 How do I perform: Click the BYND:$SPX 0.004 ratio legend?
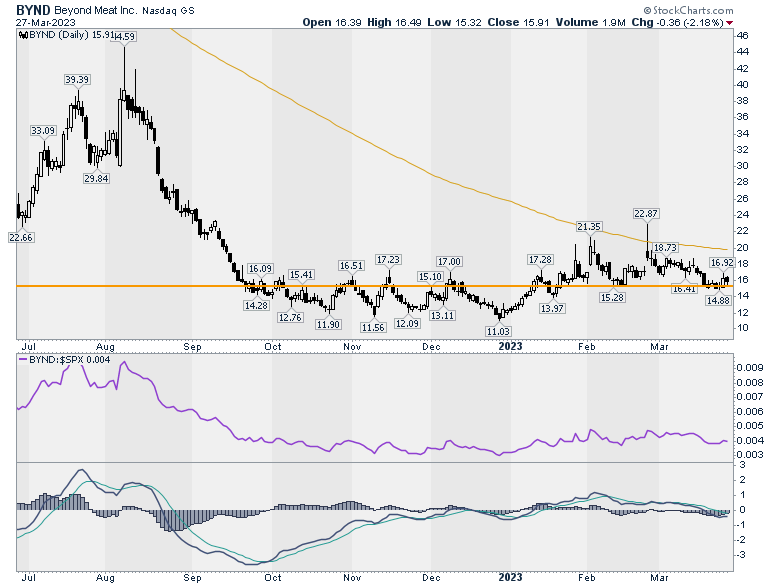pyautogui.click(x=65, y=360)
